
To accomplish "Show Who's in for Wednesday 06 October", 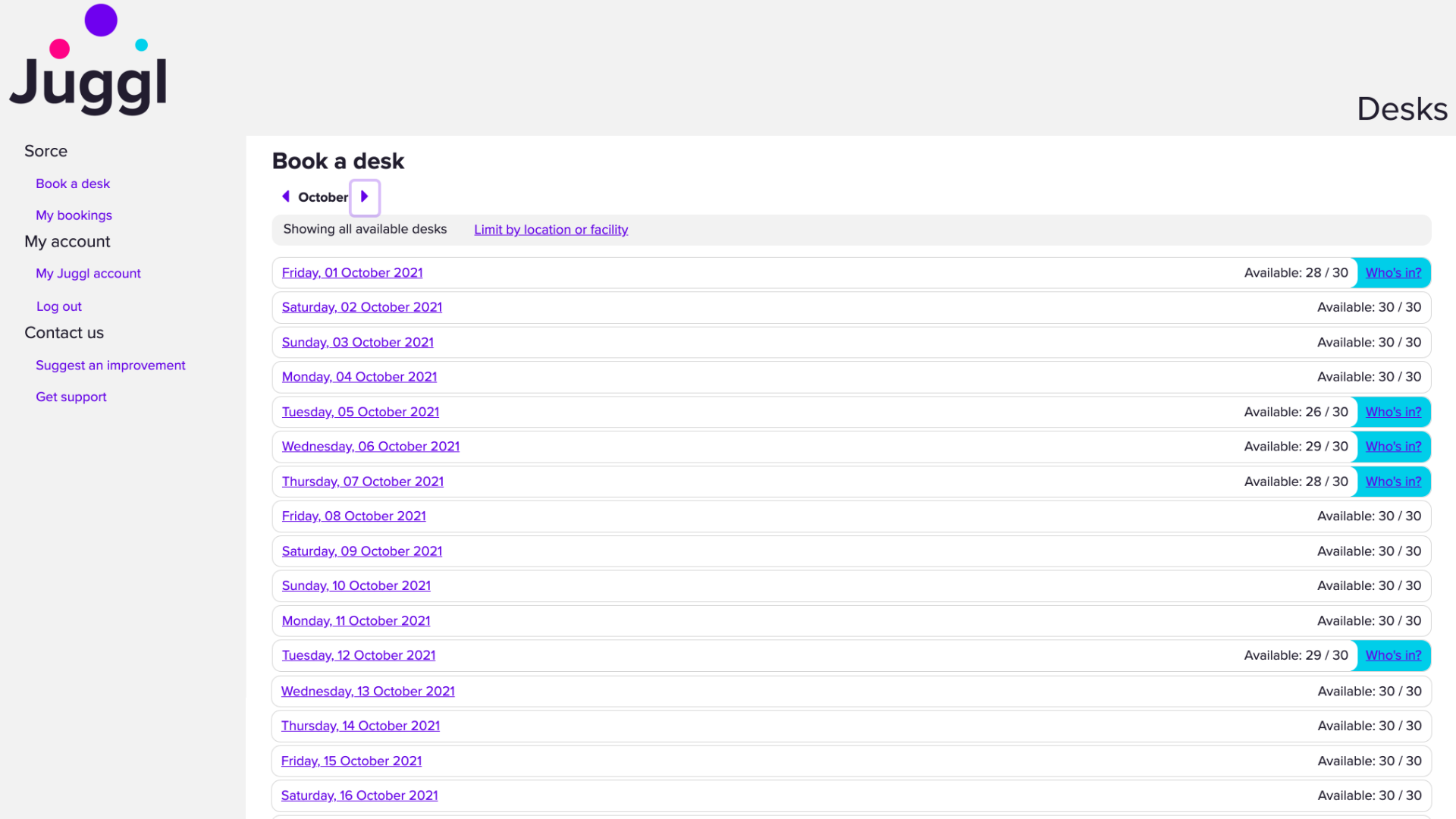I will [1393, 447].
